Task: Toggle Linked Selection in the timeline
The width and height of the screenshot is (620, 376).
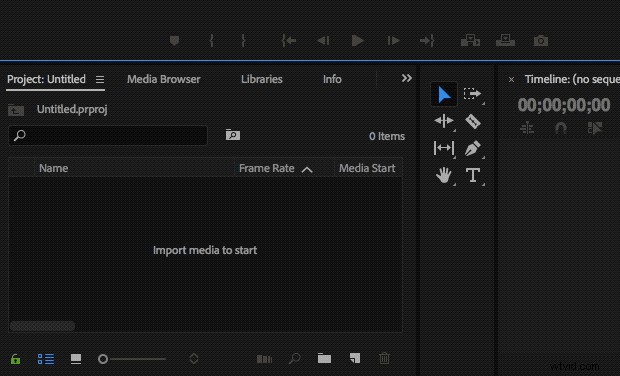Action: [x=595, y=128]
